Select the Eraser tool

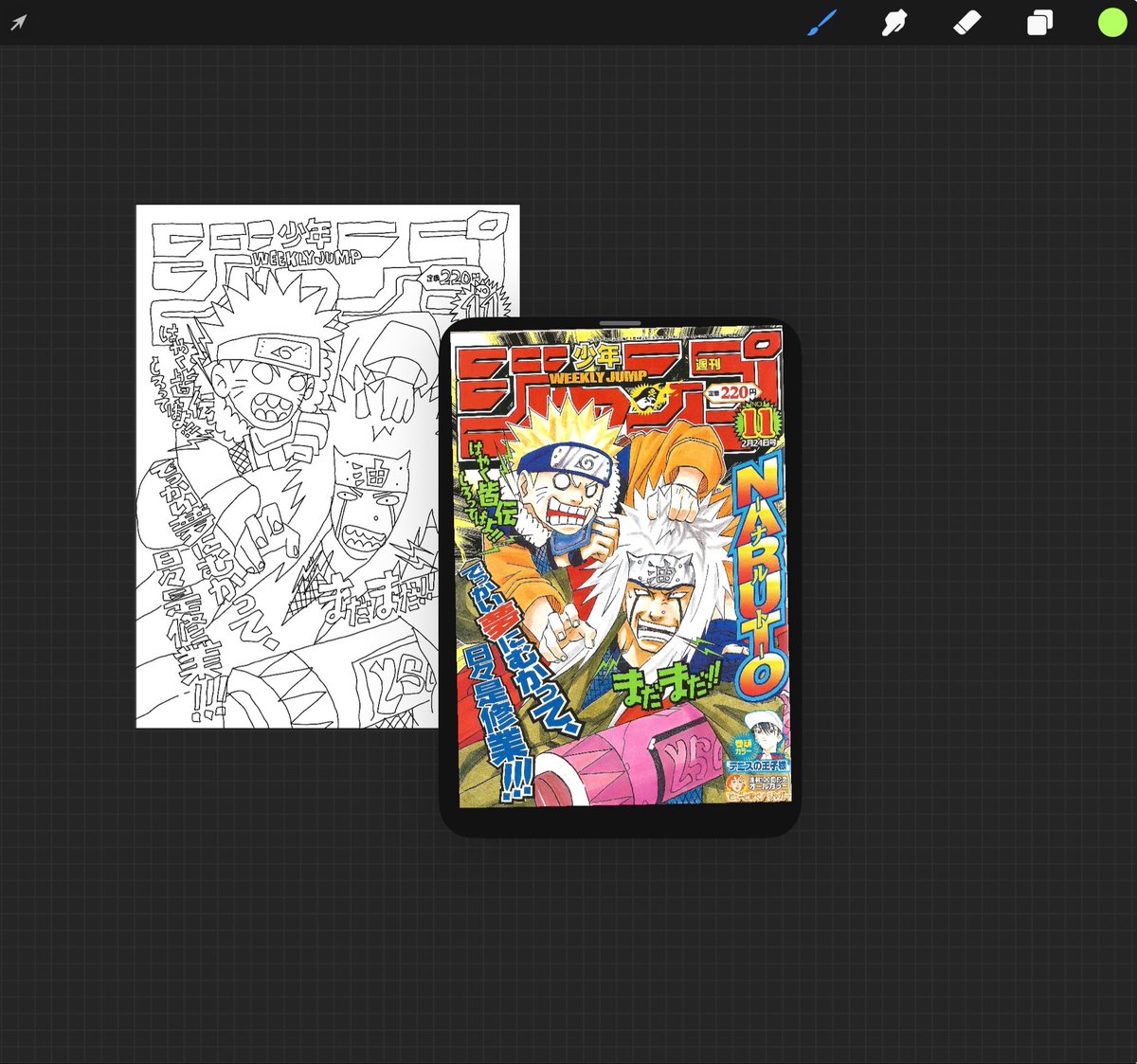[x=966, y=23]
